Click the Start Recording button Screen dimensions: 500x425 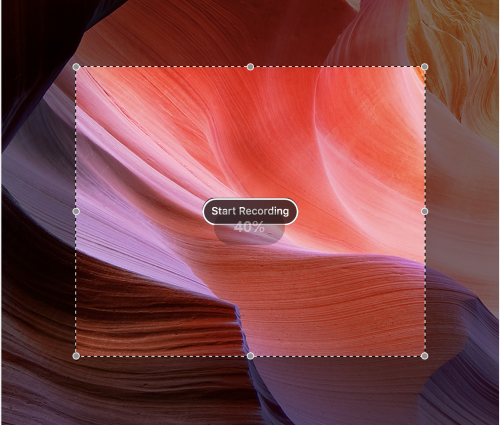point(250,211)
